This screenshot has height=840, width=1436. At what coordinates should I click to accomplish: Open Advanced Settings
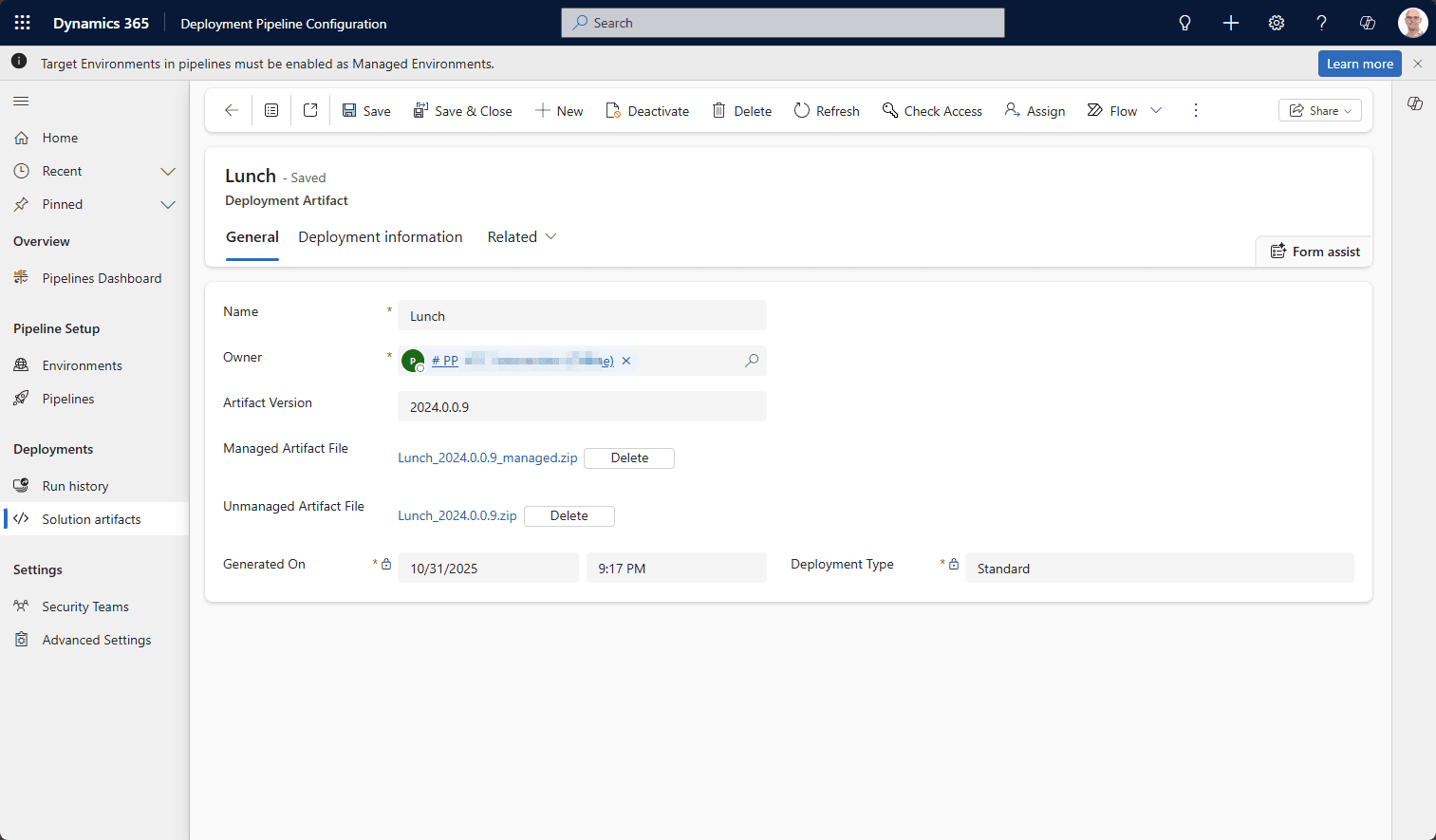pos(95,640)
